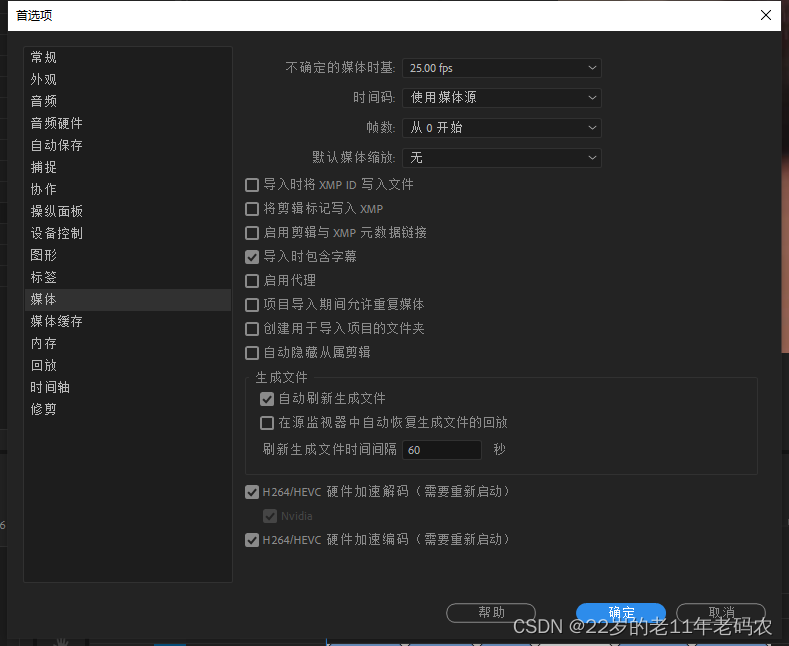Close the 首选项 dialog with X
This screenshot has width=789, height=646.
point(766,15)
